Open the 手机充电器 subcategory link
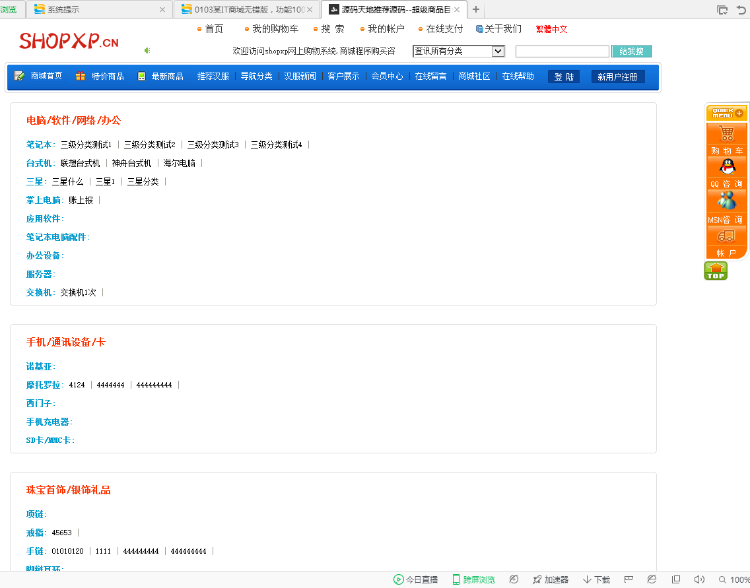This screenshot has width=750, height=588. pyautogui.click(x=47, y=422)
